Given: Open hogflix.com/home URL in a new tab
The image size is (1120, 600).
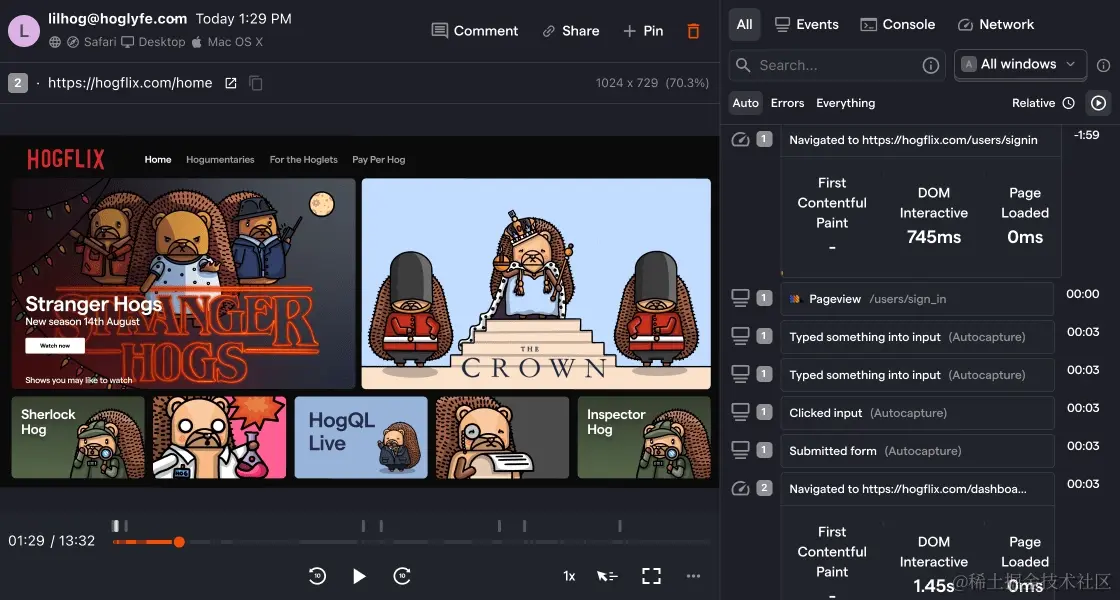Looking at the screenshot, I should (231, 83).
